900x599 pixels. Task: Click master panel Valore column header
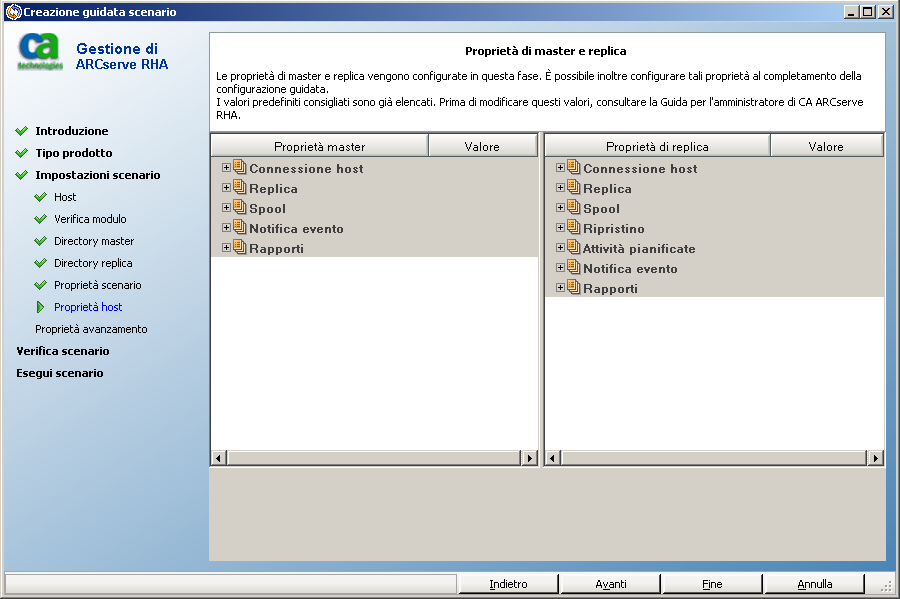pyautogui.click(x=482, y=146)
